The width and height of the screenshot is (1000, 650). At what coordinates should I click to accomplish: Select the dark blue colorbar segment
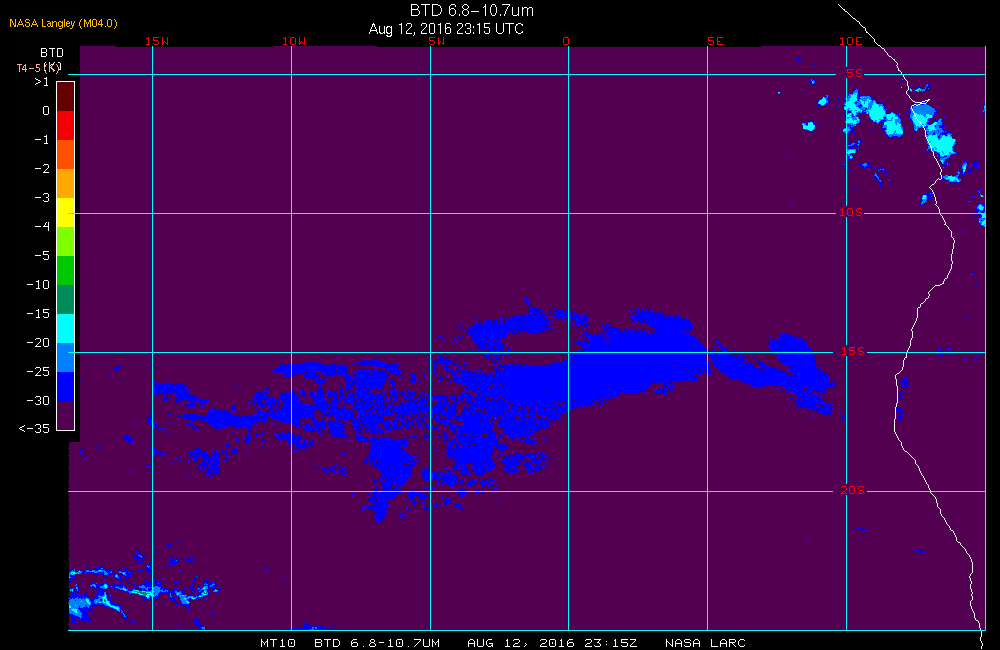point(66,387)
